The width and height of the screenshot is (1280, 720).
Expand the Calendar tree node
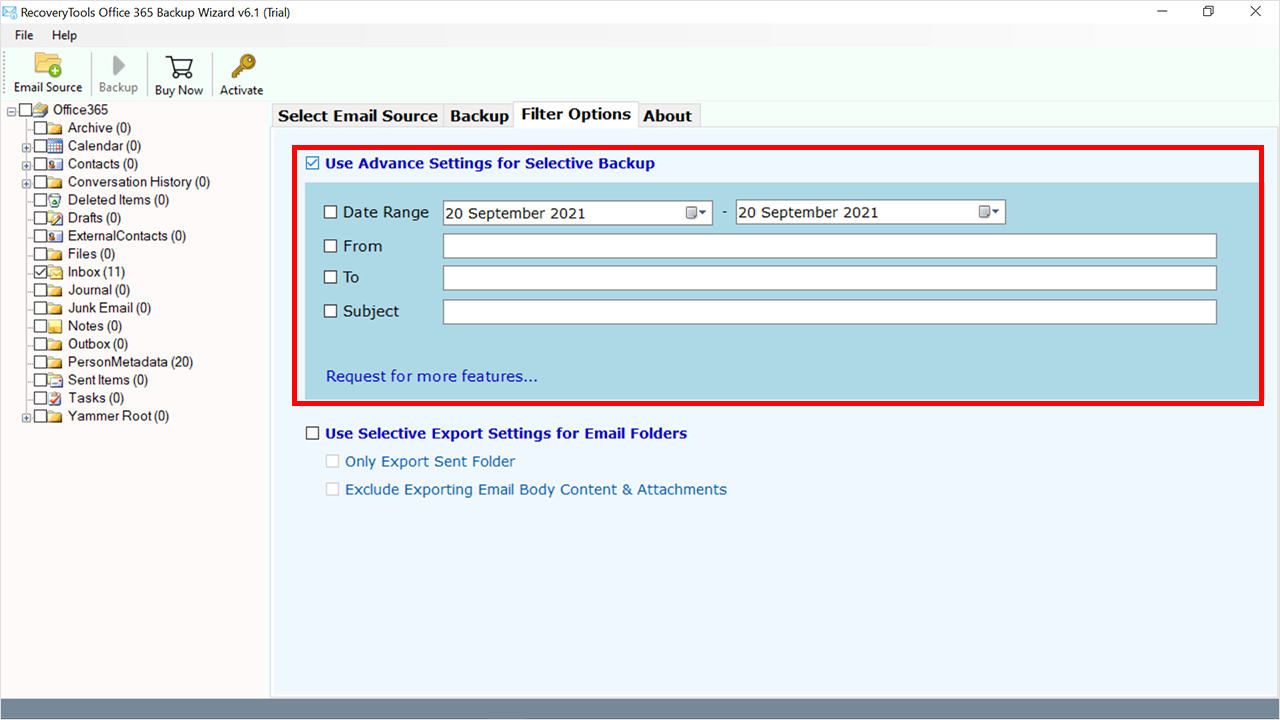26,146
